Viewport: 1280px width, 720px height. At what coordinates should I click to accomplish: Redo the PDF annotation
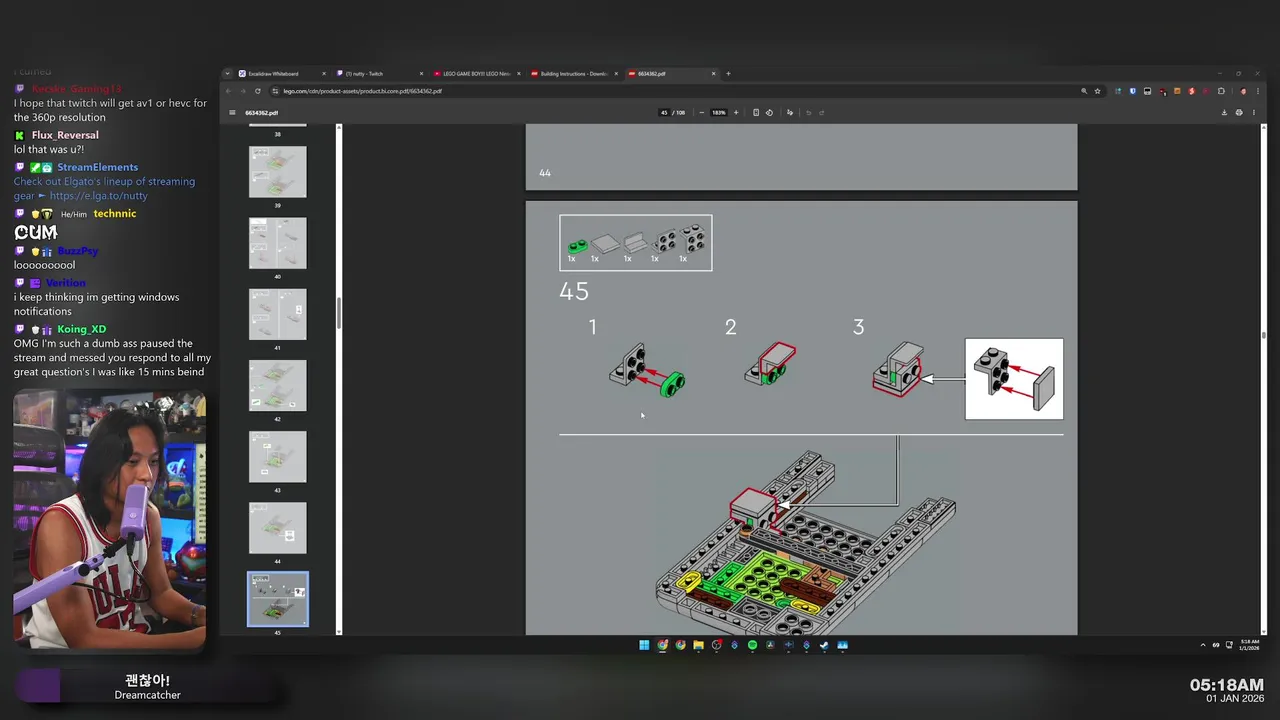click(x=821, y=112)
